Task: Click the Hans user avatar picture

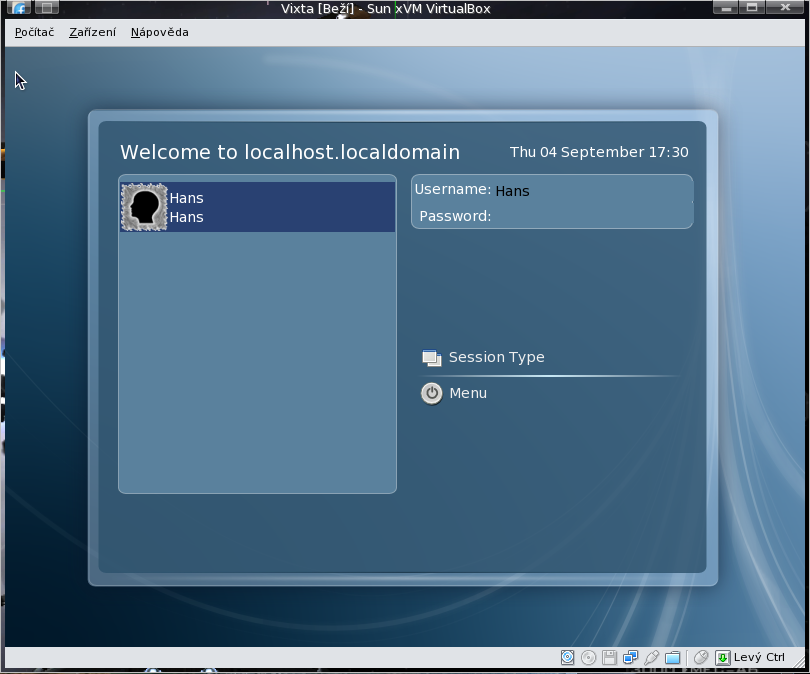Action: tap(144, 207)
